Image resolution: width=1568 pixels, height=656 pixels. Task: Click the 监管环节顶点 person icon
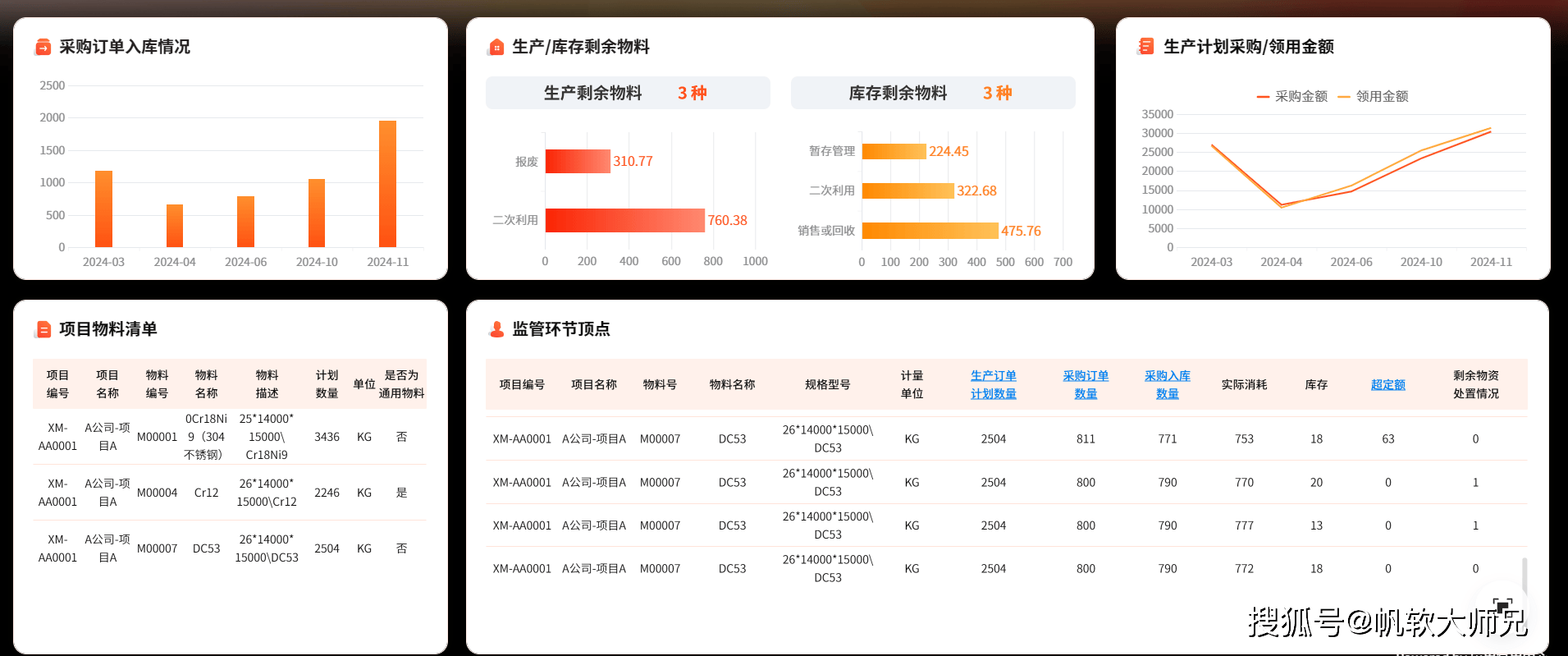pyautogui.click(x=496, y=330)
